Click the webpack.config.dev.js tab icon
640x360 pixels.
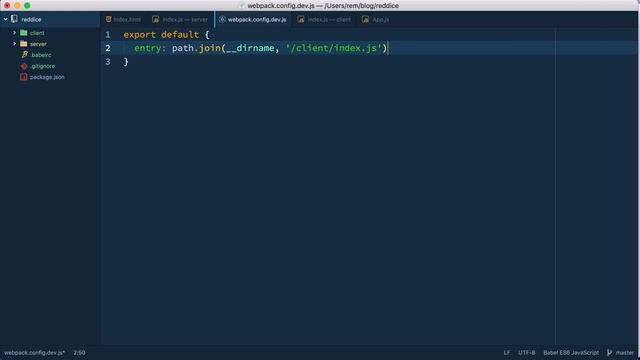pos(222,19)
